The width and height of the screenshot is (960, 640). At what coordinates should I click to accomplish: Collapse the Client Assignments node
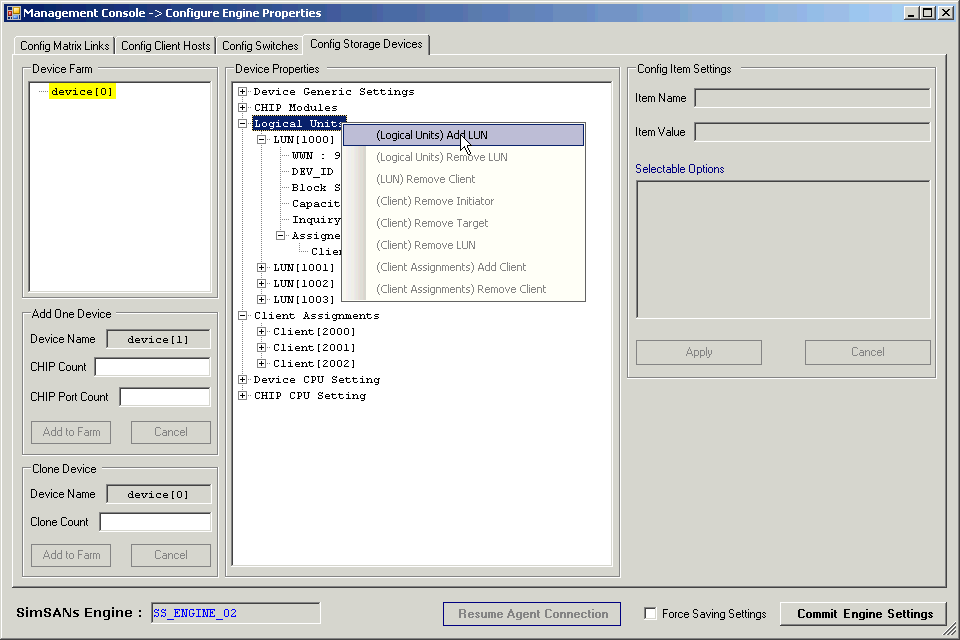tap(242, 315)
